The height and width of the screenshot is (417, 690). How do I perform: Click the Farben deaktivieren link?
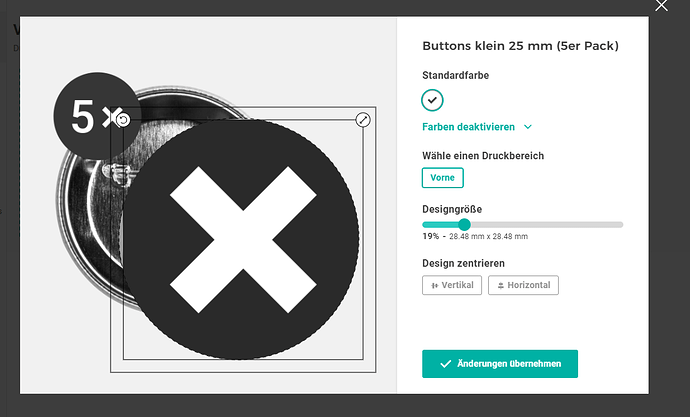pyautogui.click(x=468, y=127)
